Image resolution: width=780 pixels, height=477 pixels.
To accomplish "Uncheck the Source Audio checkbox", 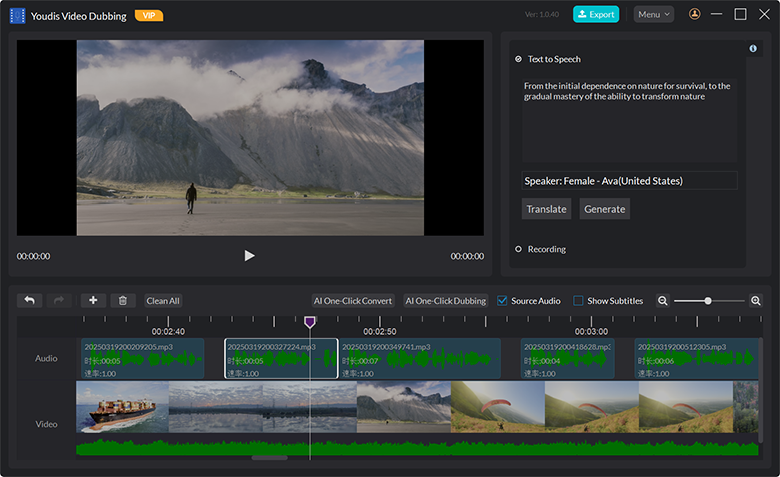I will [502, 300].
